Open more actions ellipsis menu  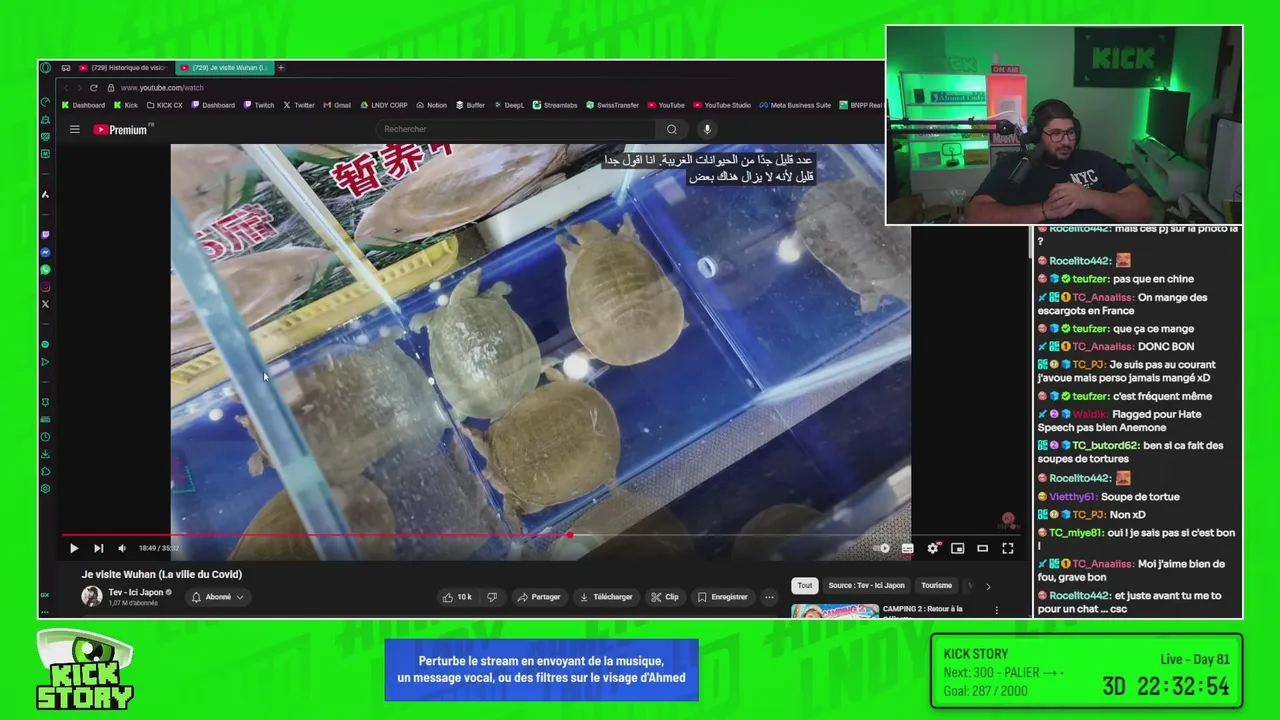point(769,597)
